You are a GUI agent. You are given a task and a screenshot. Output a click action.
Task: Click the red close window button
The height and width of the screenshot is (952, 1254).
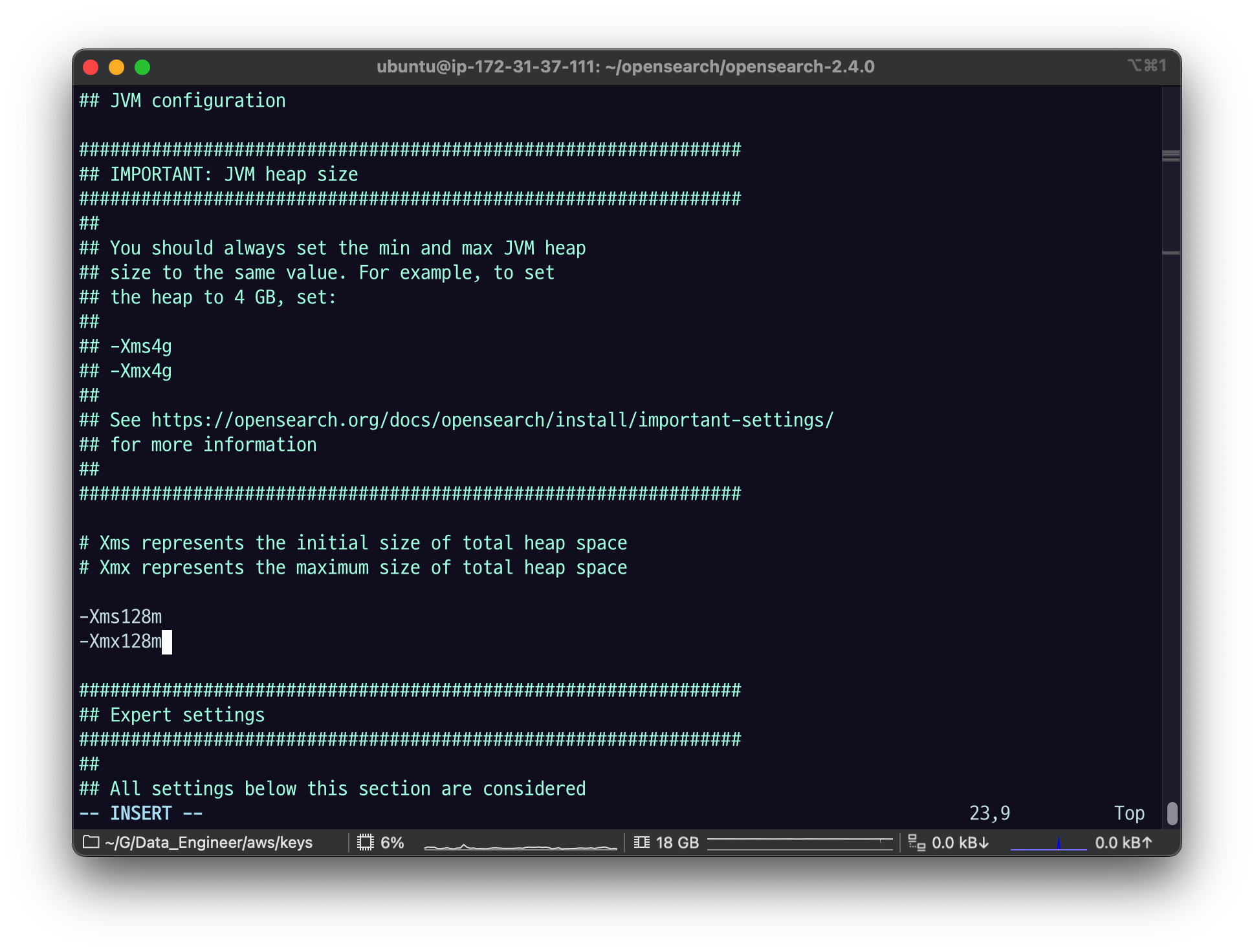click(91, 67)
